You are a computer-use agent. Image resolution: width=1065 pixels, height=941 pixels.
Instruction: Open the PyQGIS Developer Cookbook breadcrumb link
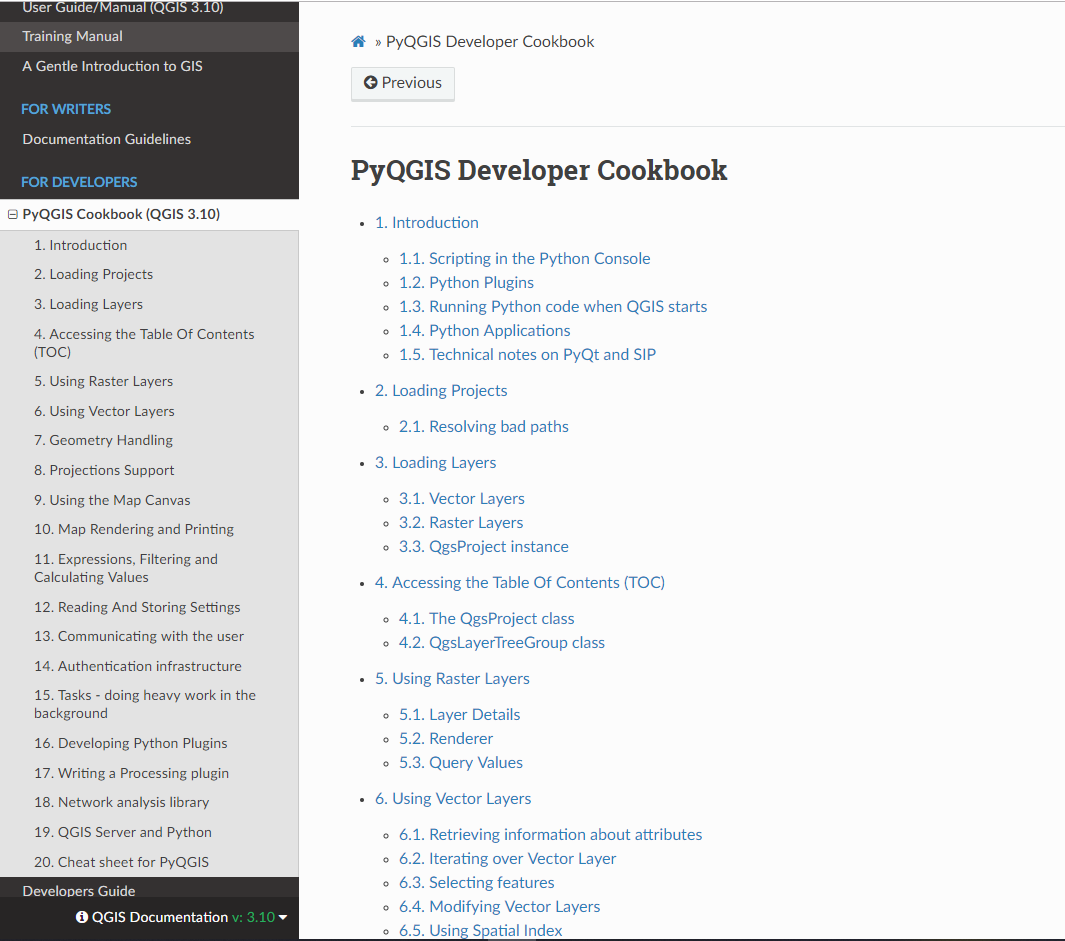[x=490, y=41]
